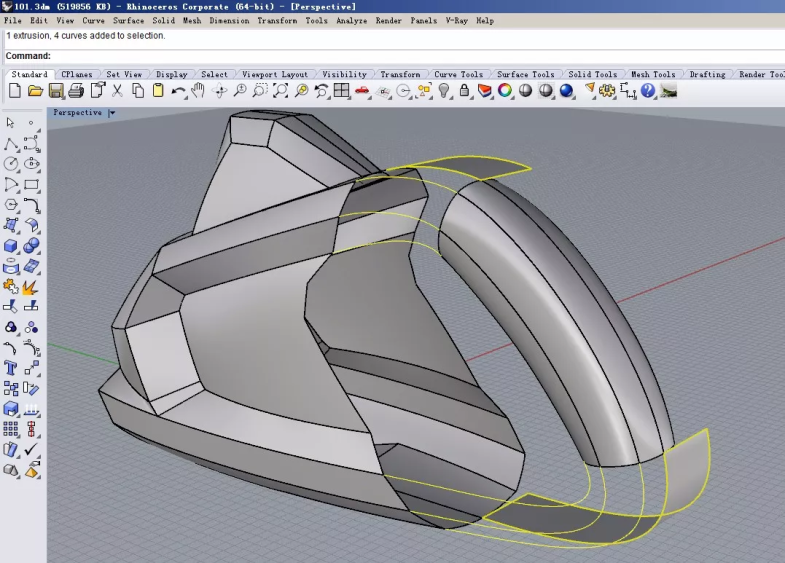The image size is (785, 563).
Task: Click the Circle tool icon
Action: [x=11, y=164]
